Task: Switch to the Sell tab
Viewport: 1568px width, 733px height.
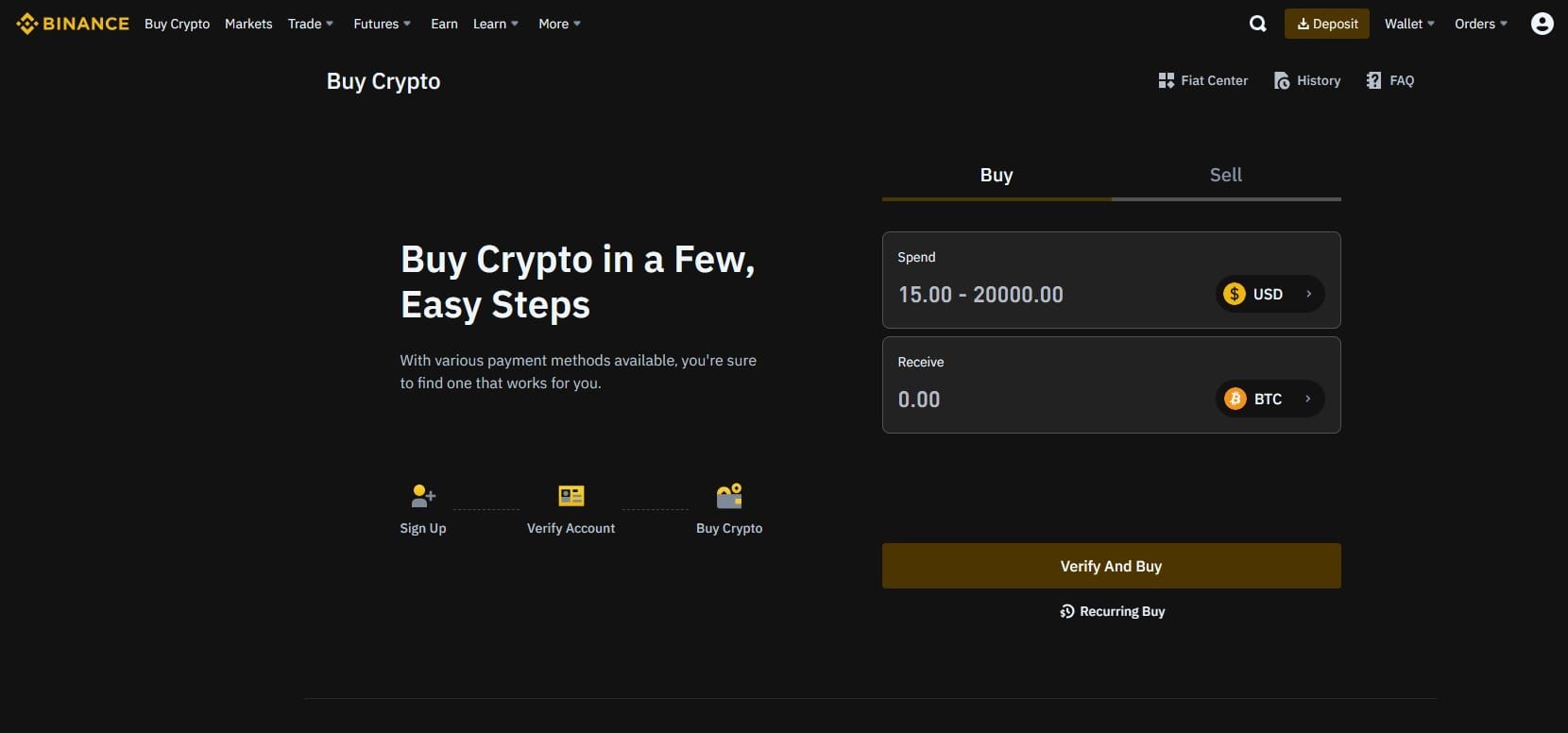Action: 1225,175
